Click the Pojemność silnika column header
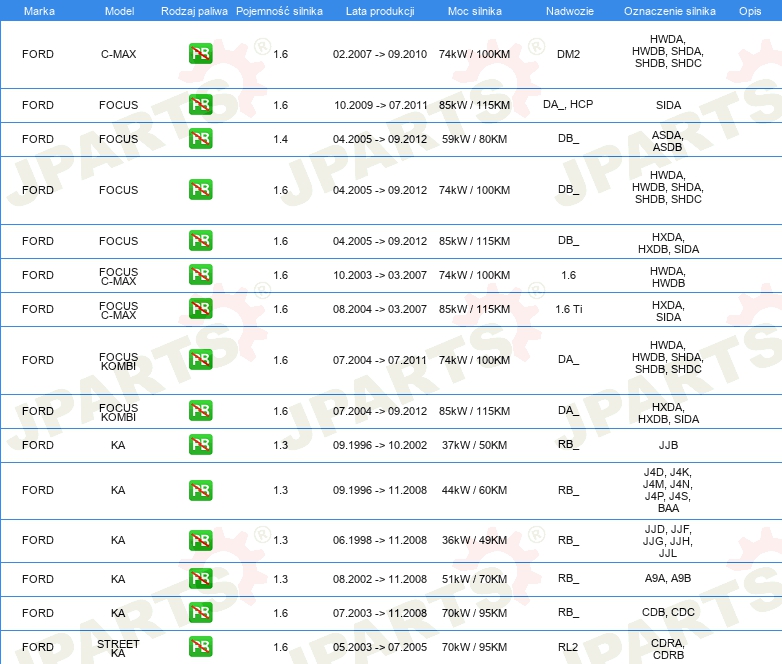 click(279, 11)
